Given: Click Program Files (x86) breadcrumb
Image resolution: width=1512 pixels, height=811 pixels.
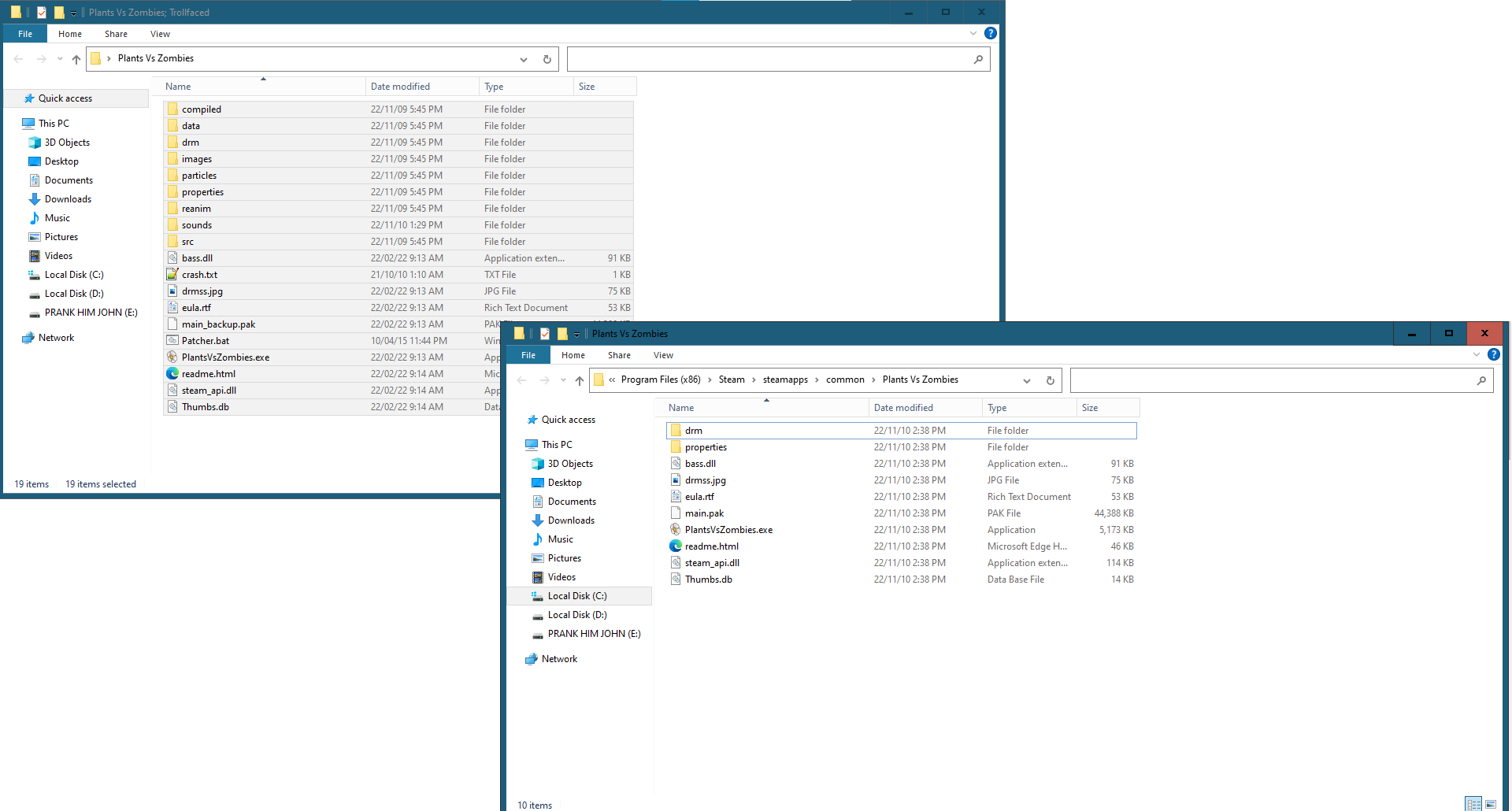Looking at the screenshot, I should pos(661,380).
